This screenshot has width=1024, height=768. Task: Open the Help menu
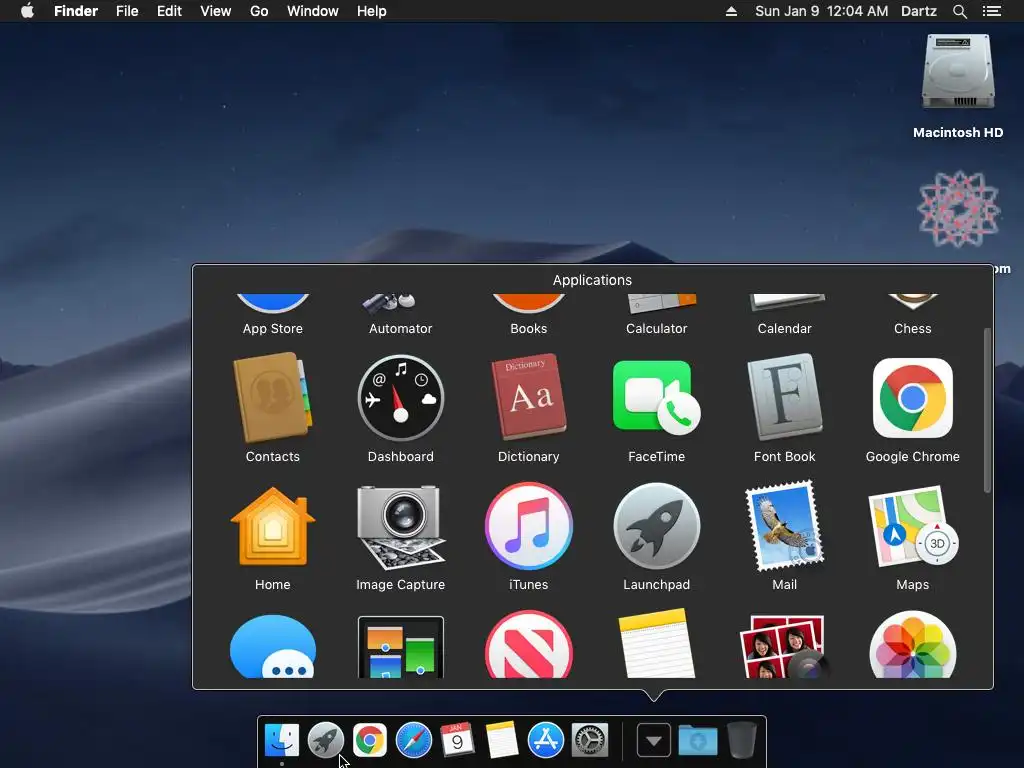372,11
